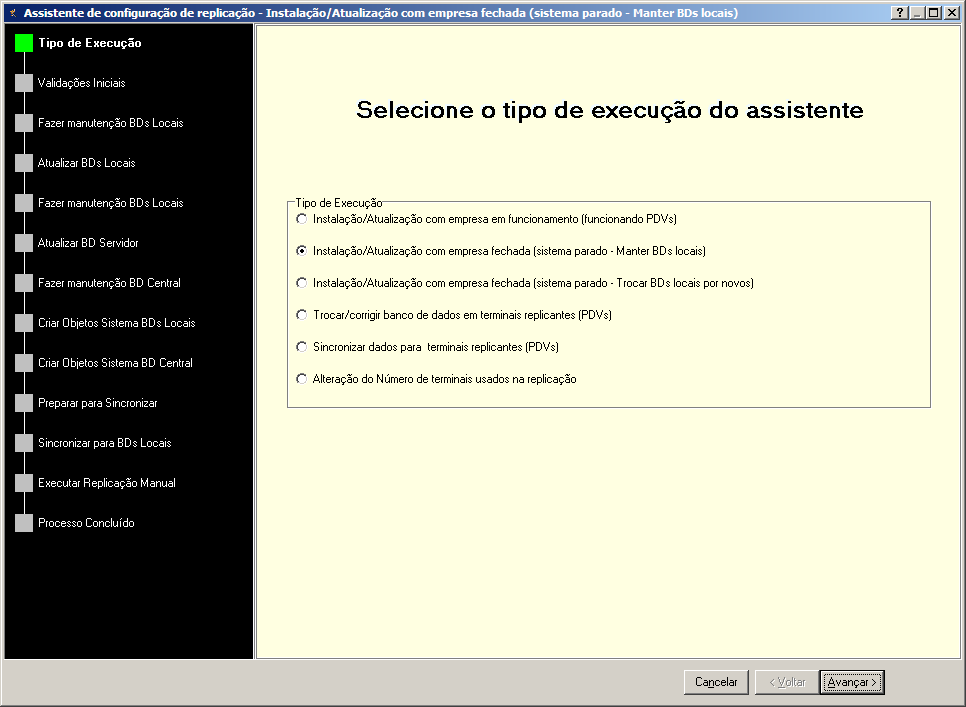Choose Sincronizar dados para terminais replicantes

click(x=303, y=347)
